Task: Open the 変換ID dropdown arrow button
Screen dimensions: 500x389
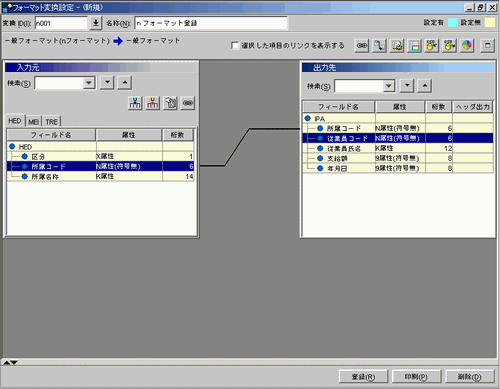Action: click(x=95, y=23)
